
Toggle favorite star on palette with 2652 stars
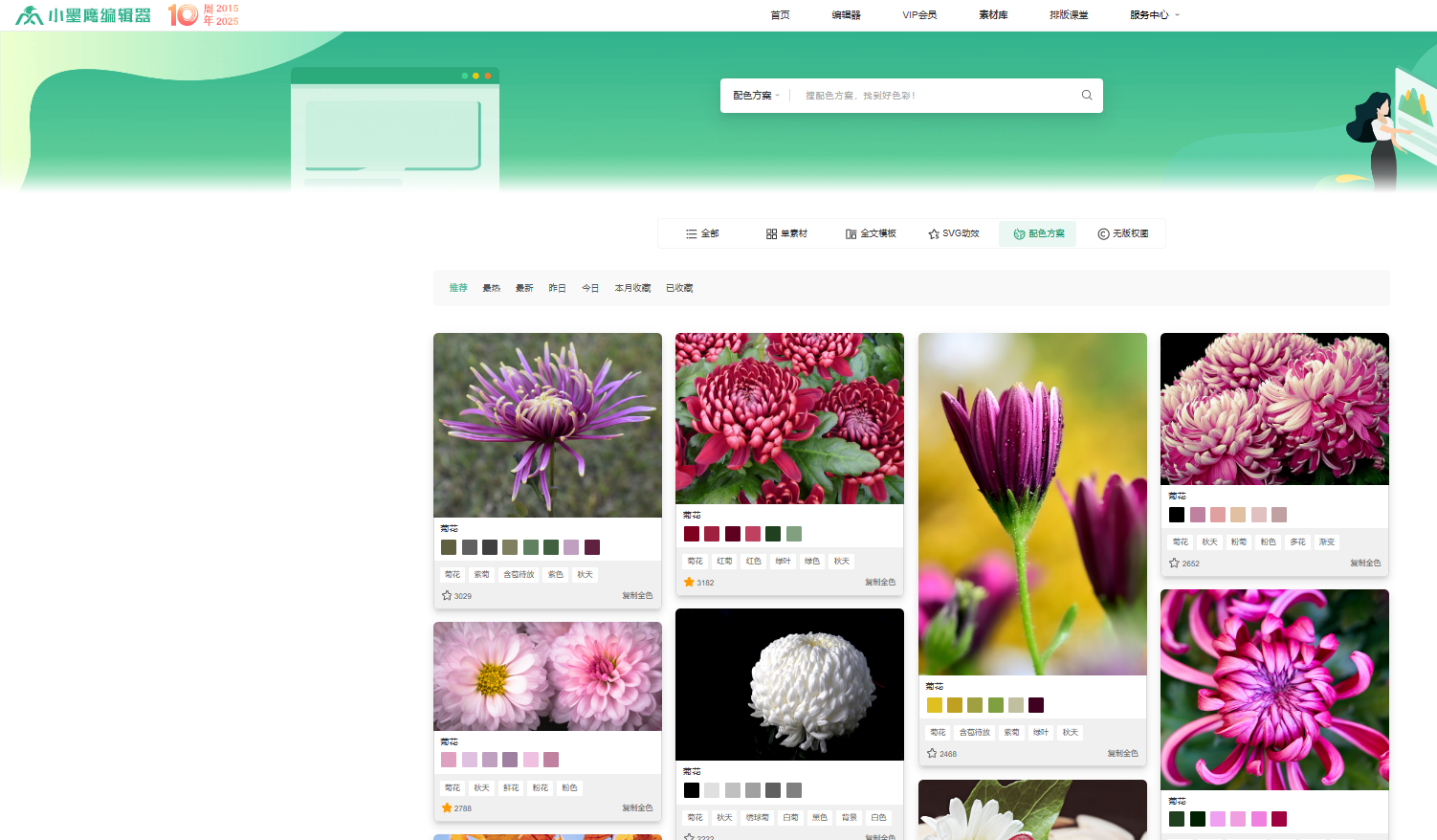(x=1174, y=563)
